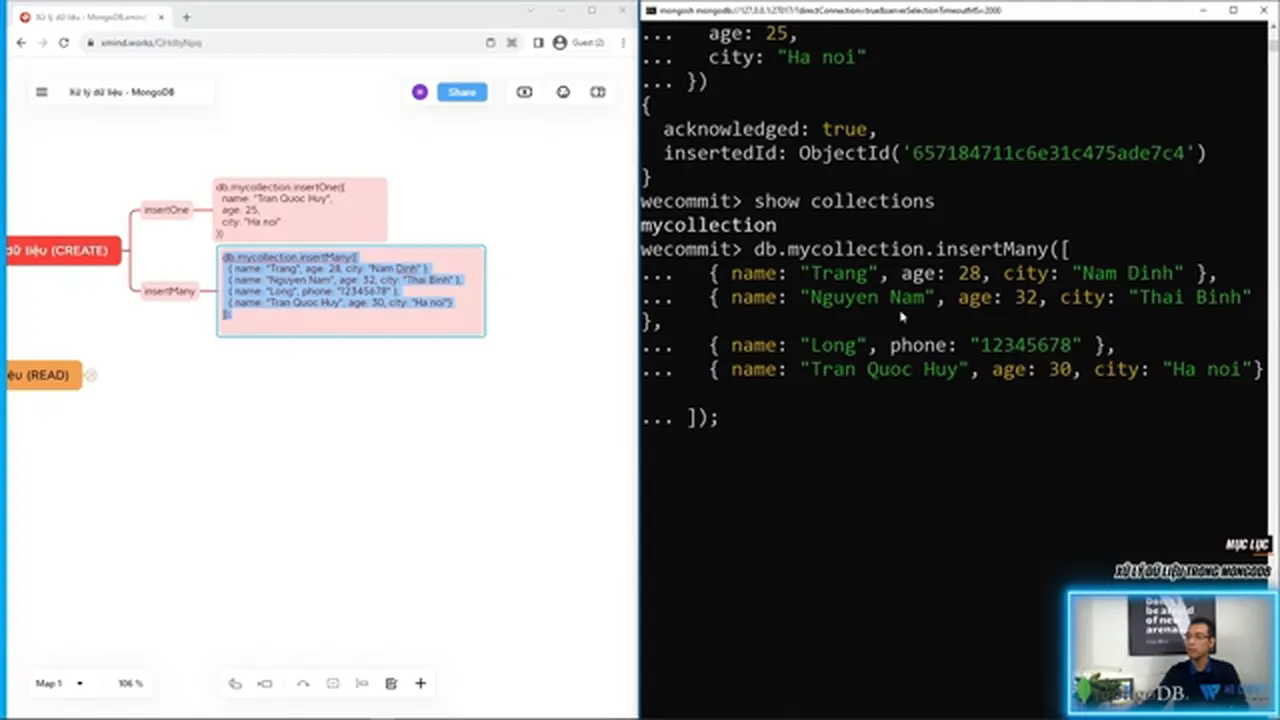This screenshot has height=720, width=1280.
Task: Select the insertOne topic
Action: 166,210
